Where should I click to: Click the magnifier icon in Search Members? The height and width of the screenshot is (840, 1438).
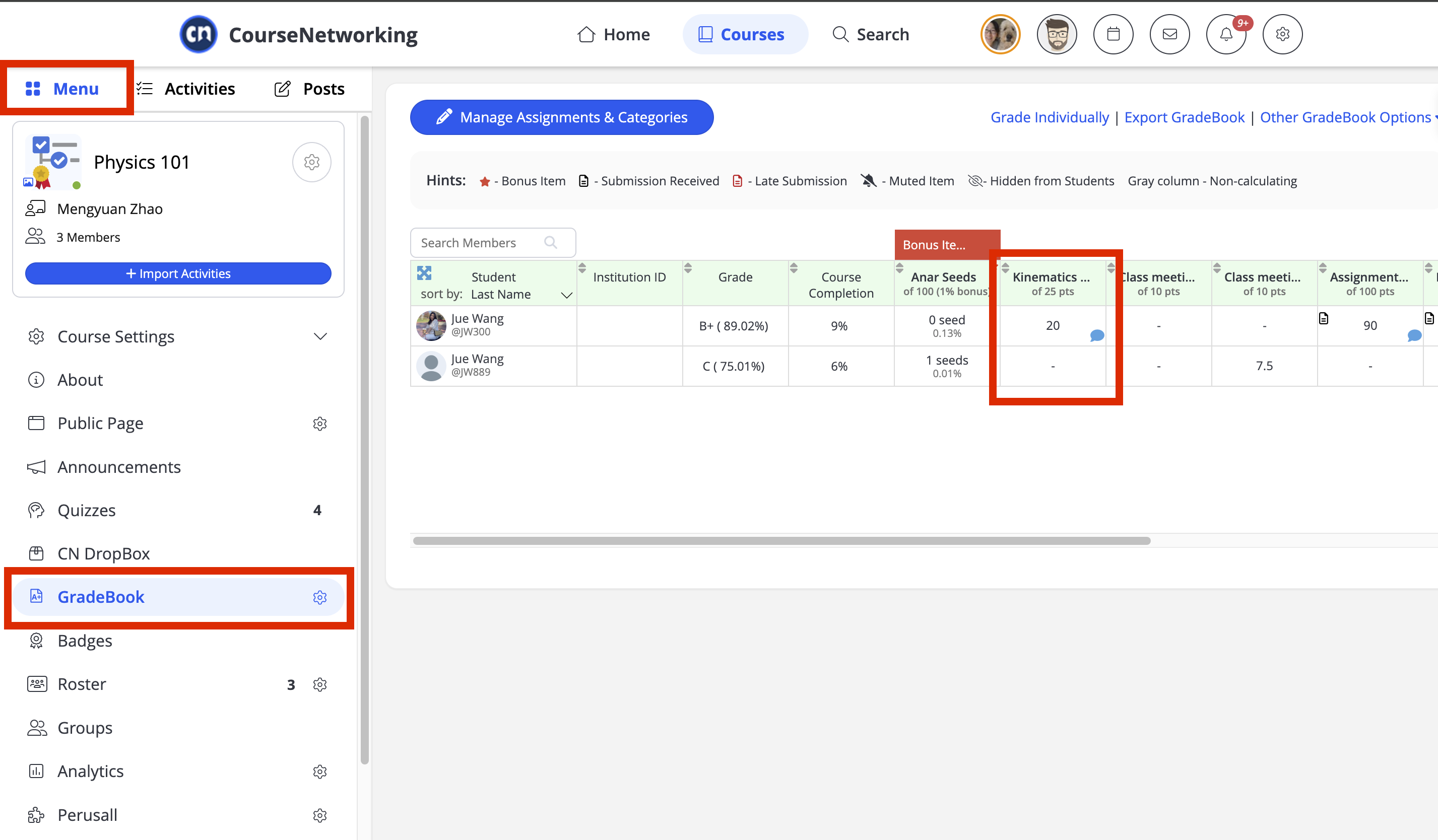[x=551, y=242]
